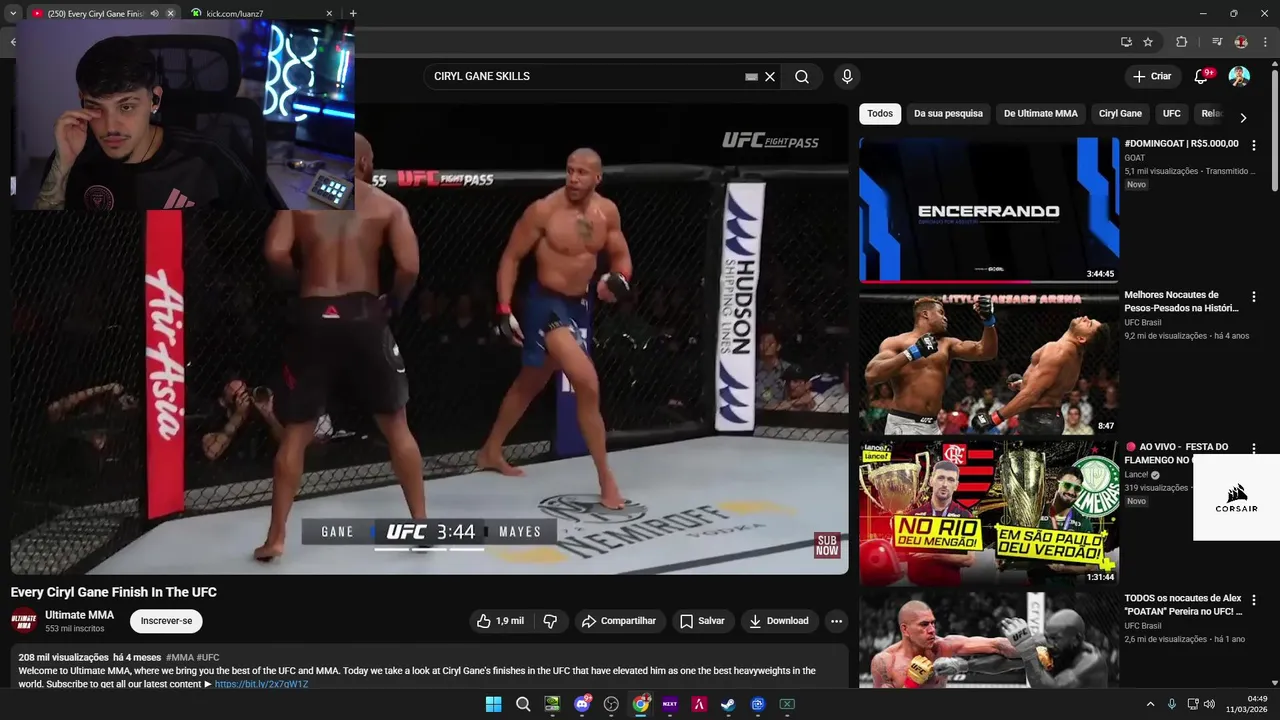Share the video via Compartilhar
The image size is (1280, 720).
pos(619,621)
